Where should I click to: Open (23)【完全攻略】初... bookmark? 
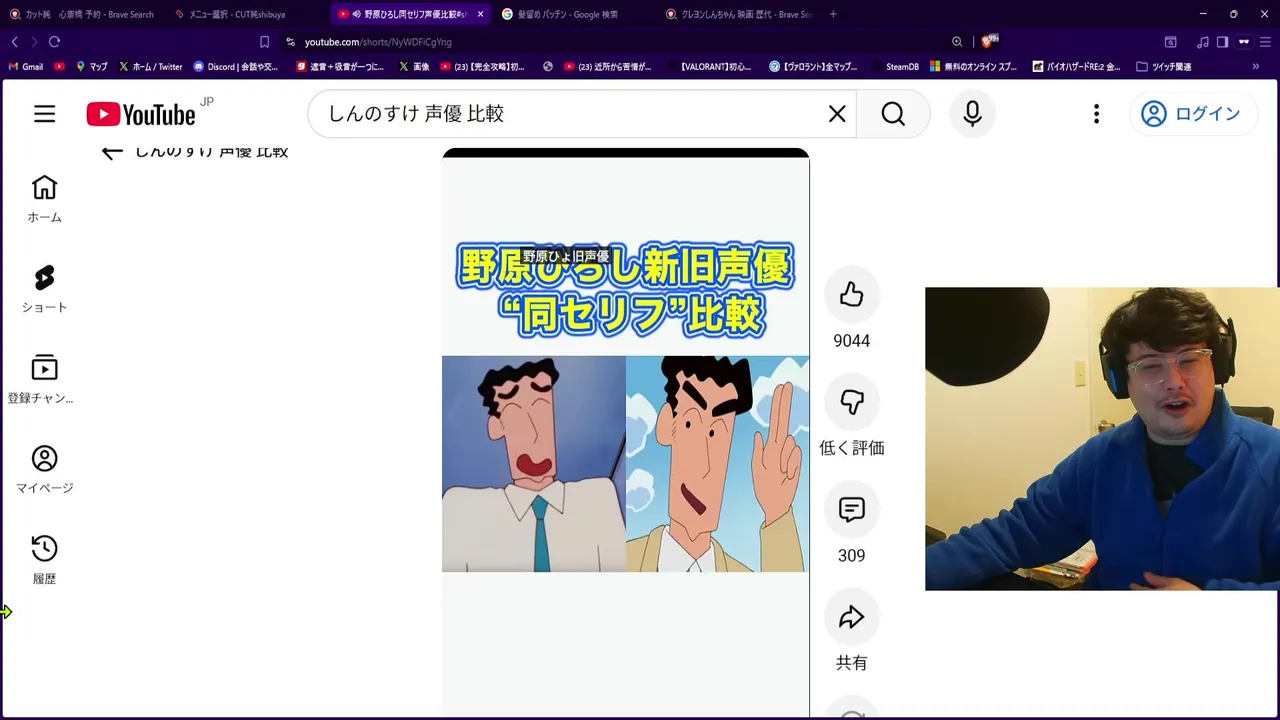[x=483, y=67]
